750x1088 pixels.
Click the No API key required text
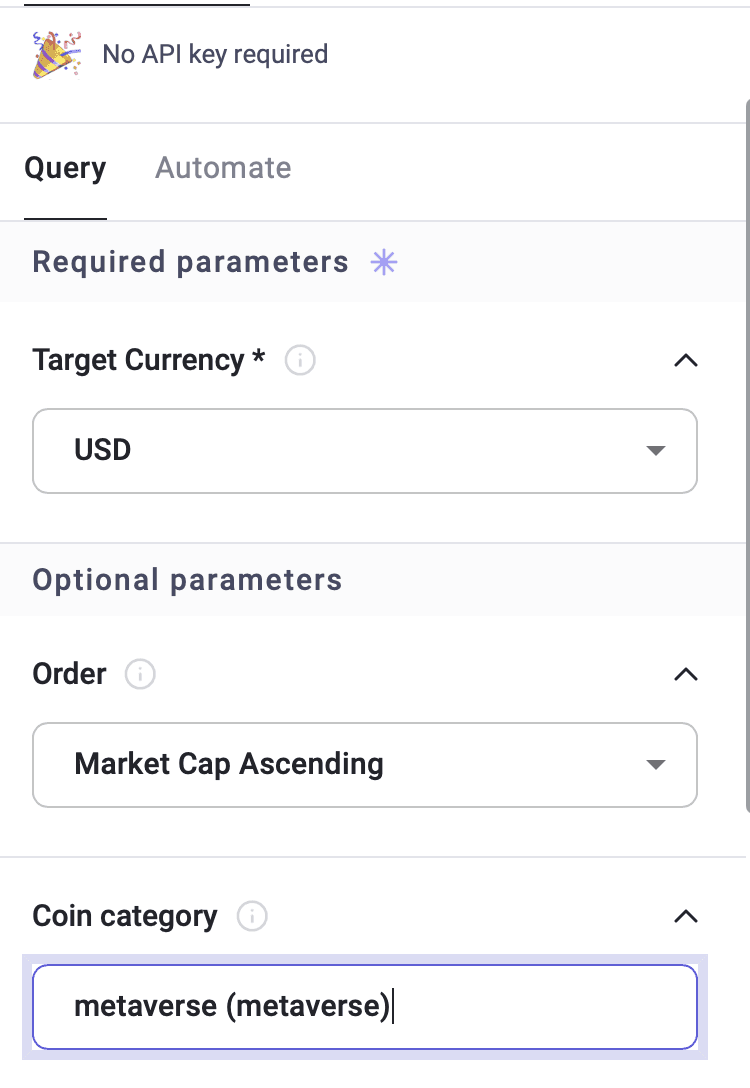tap(215, 54)
